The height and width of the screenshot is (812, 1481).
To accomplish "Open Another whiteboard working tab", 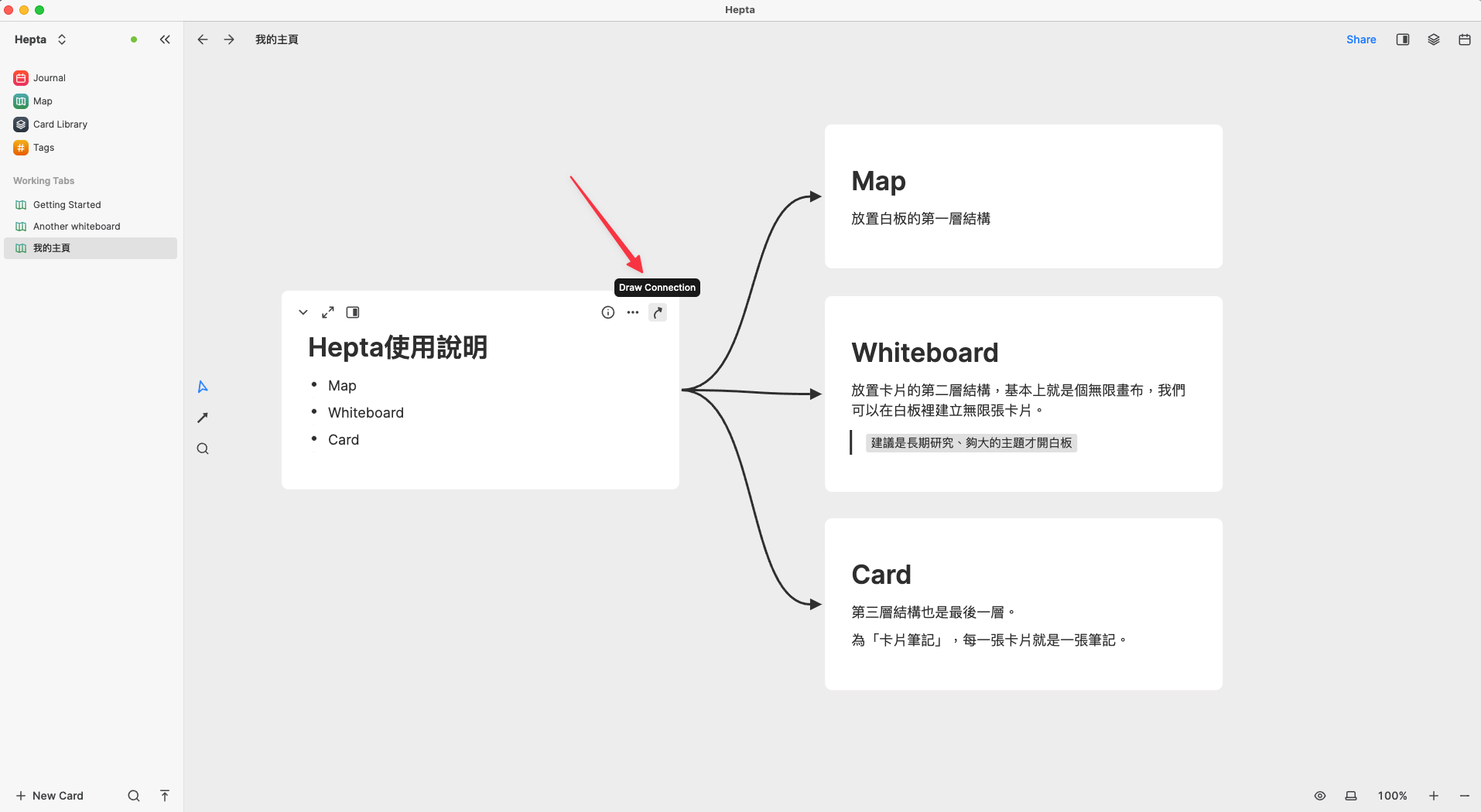I will [77, 227].
